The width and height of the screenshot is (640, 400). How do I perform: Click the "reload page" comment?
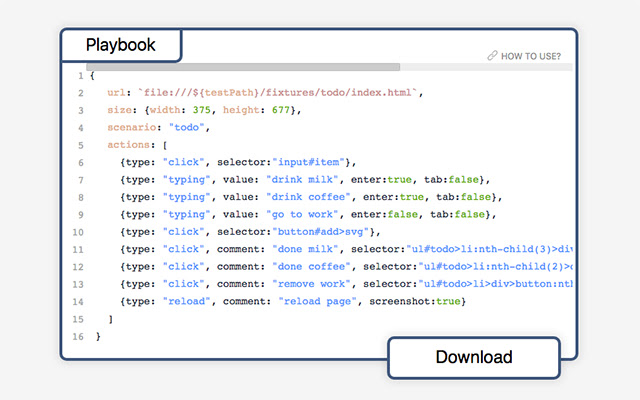point(318,302)
